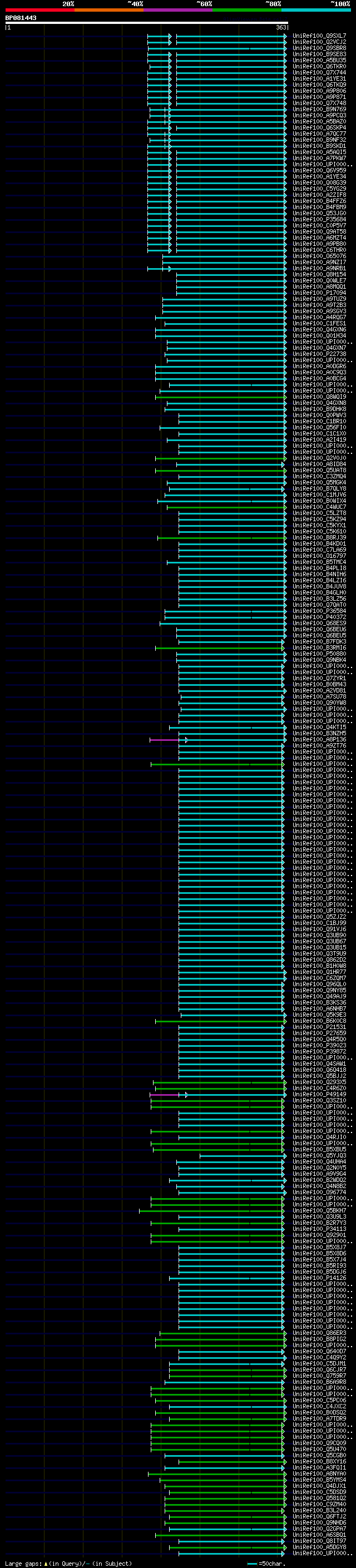The image size is (356, 1568).
Task: Select the UniRef100_P40372 hit label
Action: click(x=319, y=617)
